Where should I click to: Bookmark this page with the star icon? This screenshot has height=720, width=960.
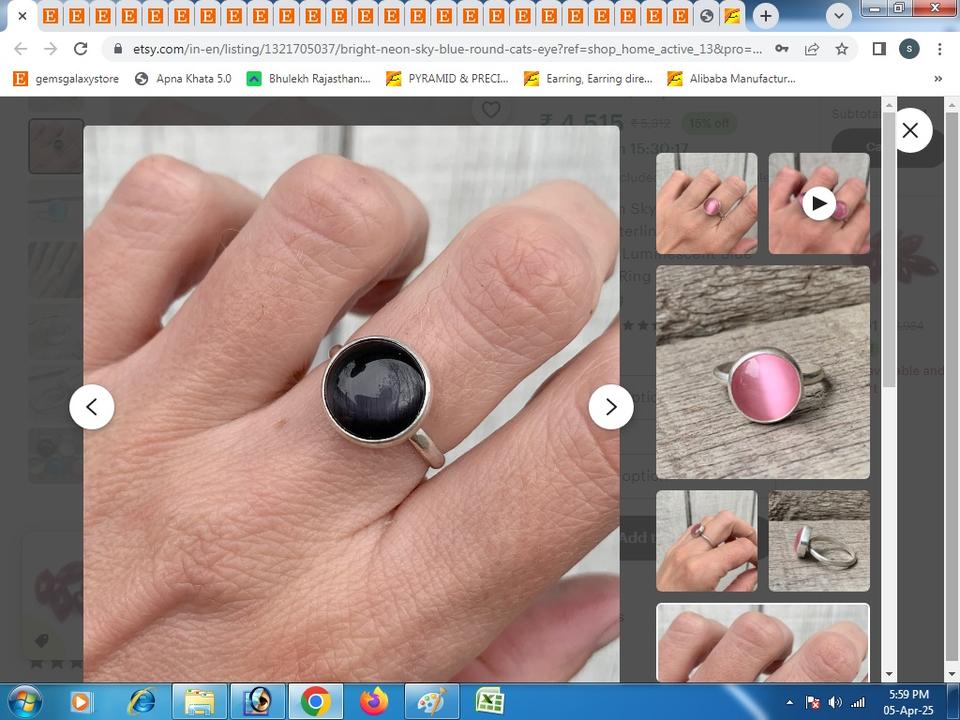pos(842,49)
